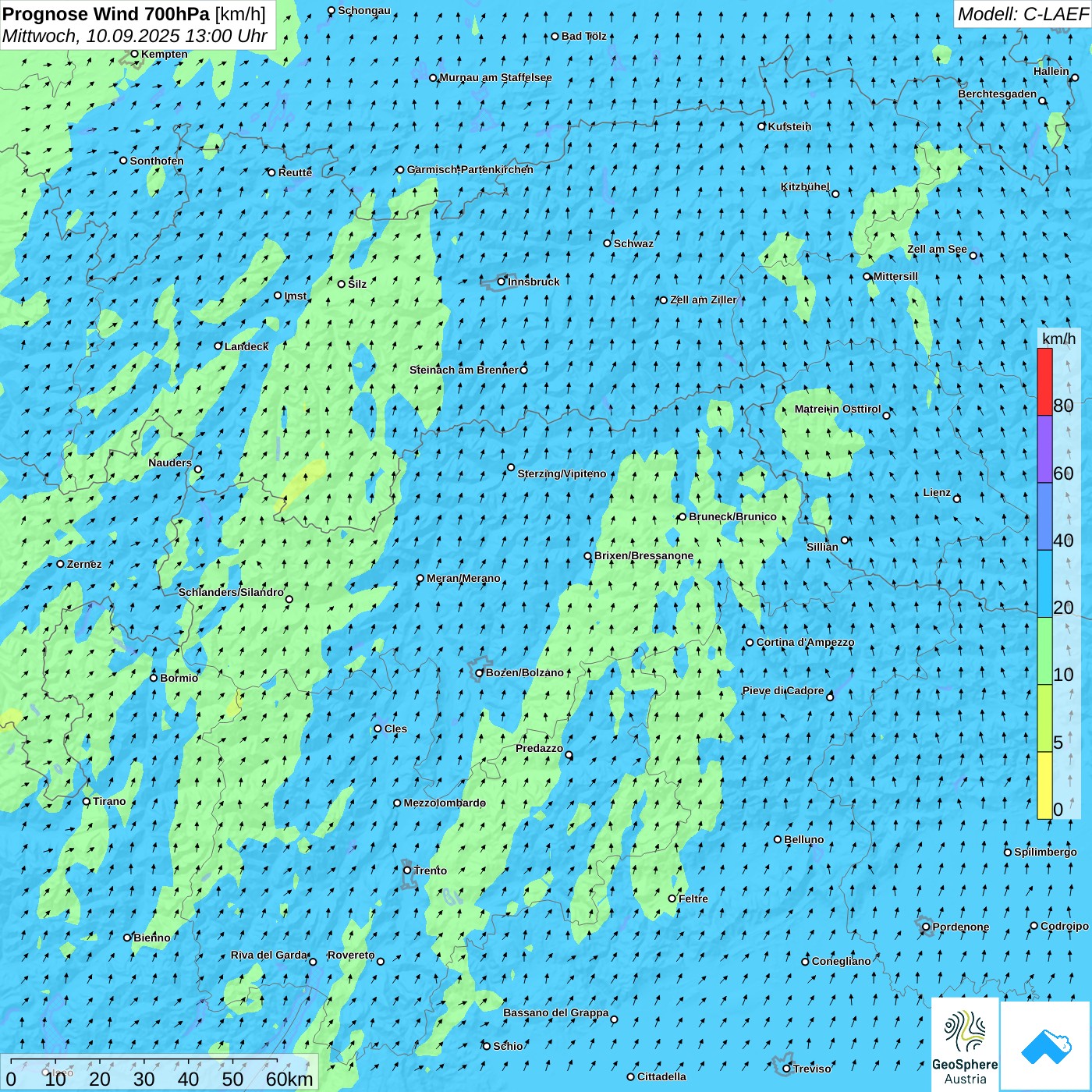This screenshot has width=1092, height=1092.
Task: Click the 'Mezzolombardo' label
Action: [445, 803]
